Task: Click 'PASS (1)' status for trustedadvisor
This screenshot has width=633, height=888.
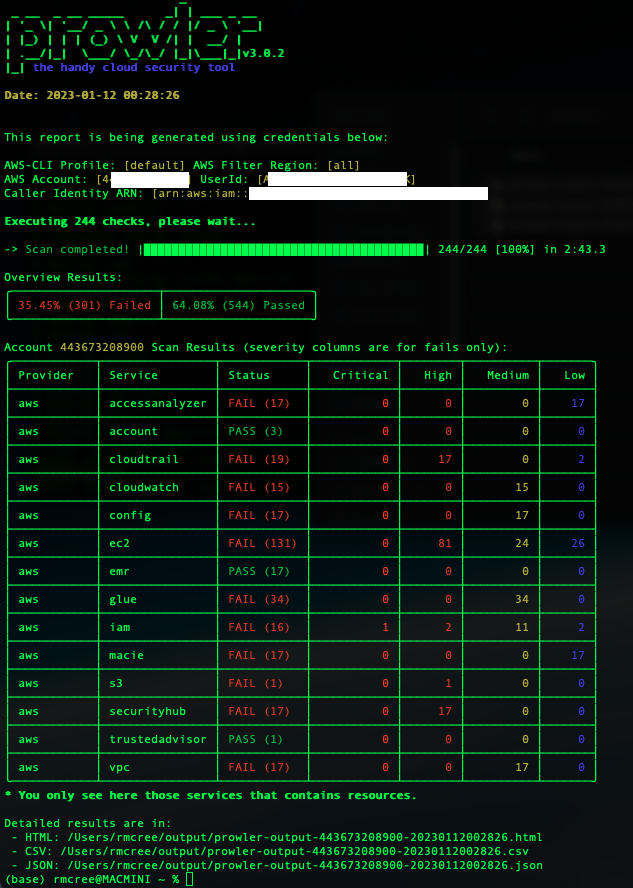Action: 255,739
